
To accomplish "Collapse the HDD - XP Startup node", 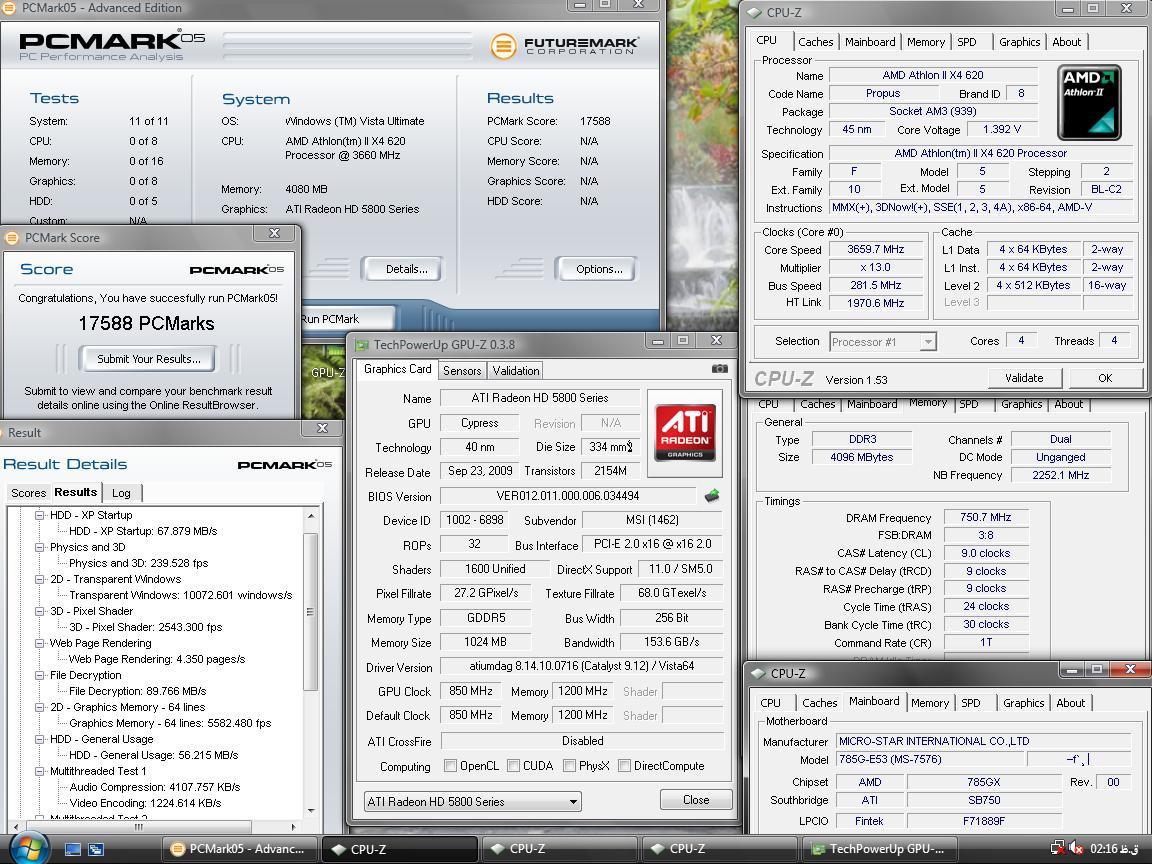I will tap(40, 515).
